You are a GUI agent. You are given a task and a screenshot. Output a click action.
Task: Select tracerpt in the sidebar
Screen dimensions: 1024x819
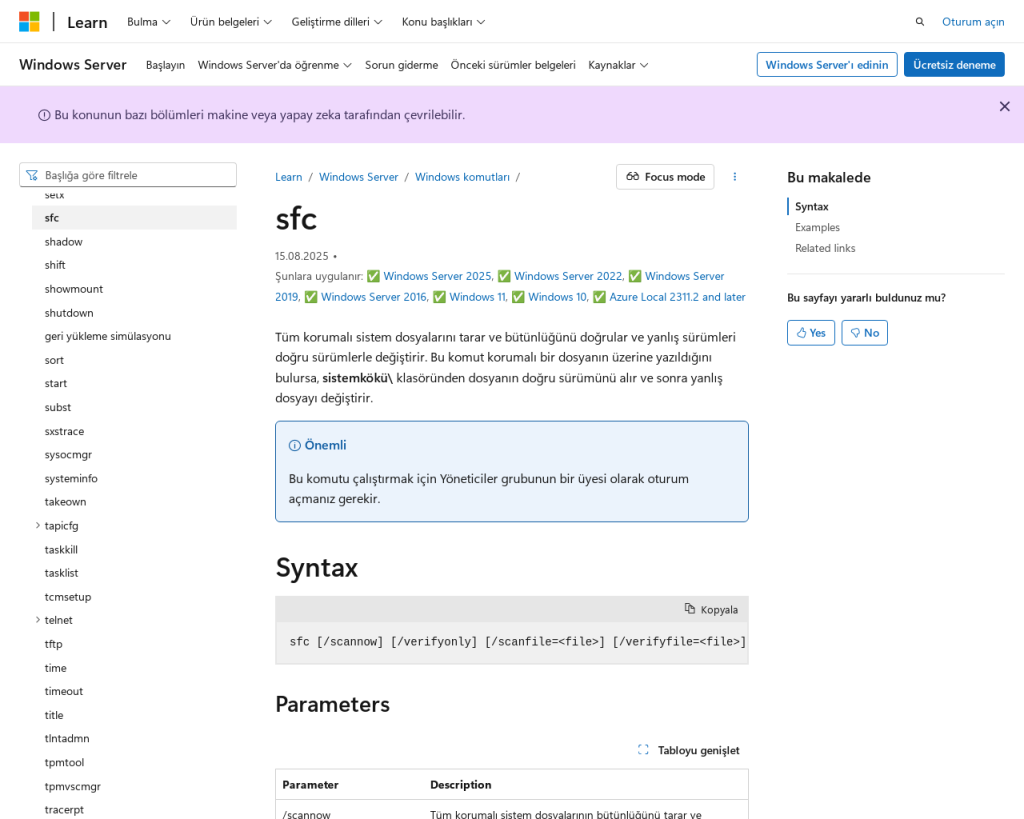(x=64, y=810)
